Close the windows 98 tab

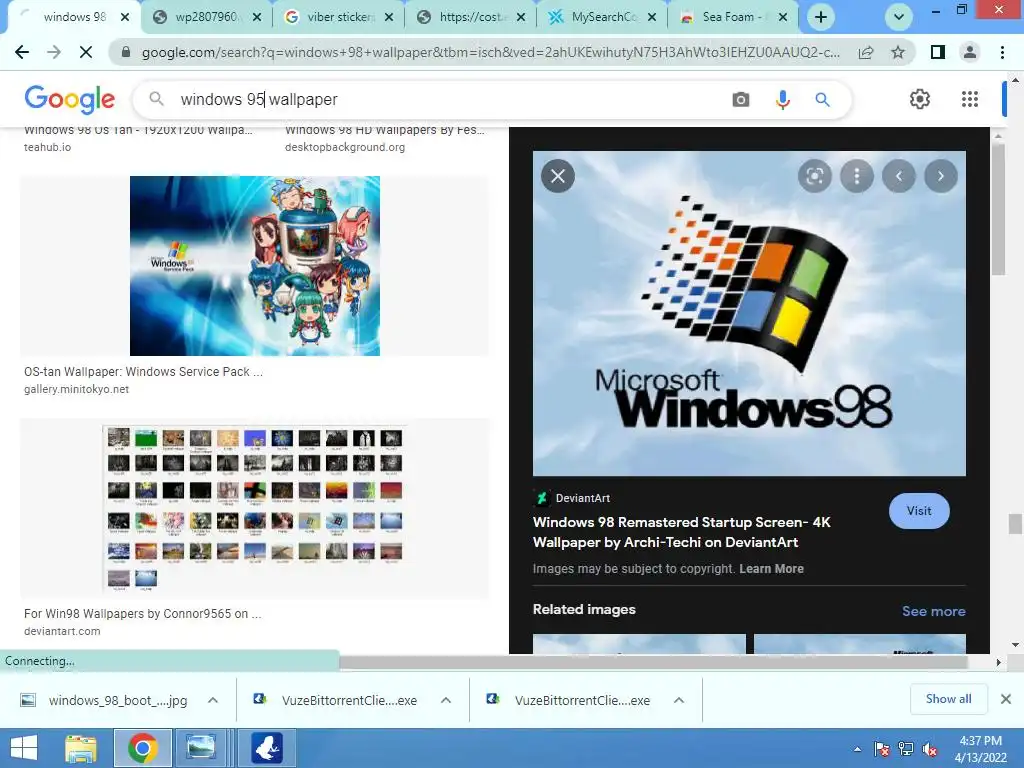click(125, 18)
